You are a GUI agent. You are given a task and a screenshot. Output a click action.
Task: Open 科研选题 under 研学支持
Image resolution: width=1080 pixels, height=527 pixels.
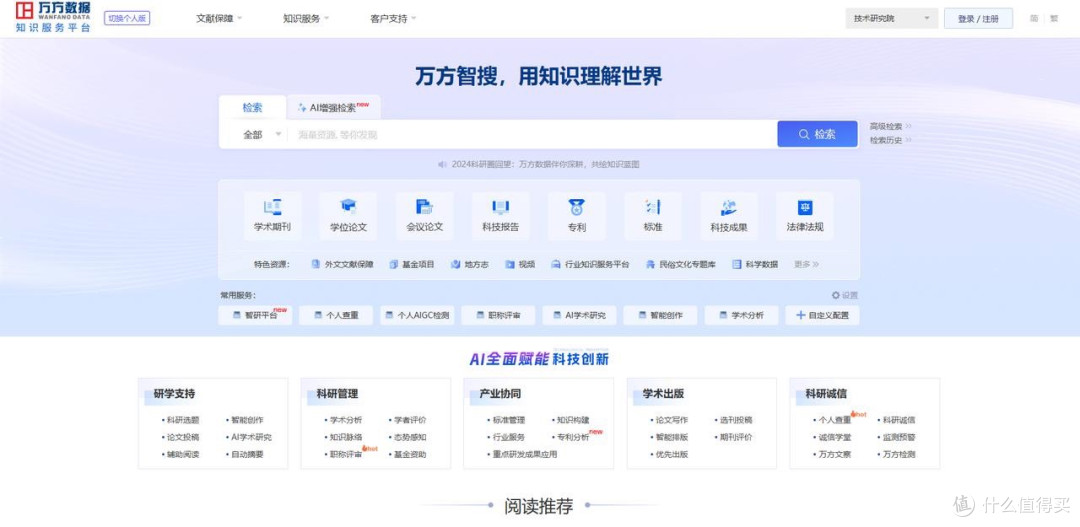(183, 420)
